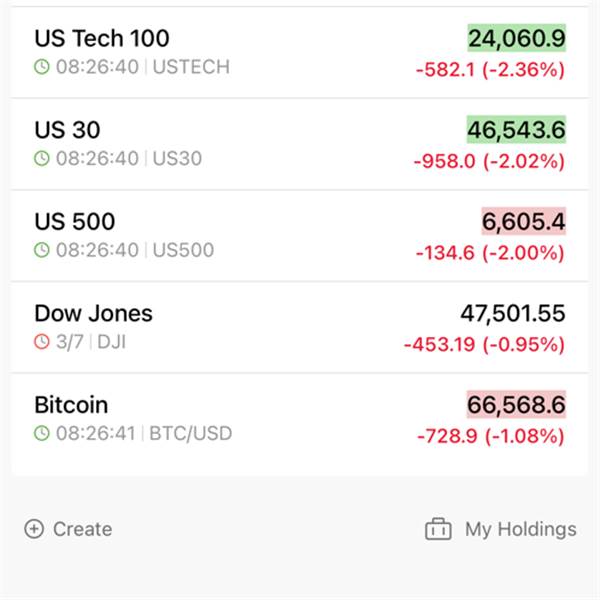Open the US Tech 100 instrument row

click(x=102, y=39)
